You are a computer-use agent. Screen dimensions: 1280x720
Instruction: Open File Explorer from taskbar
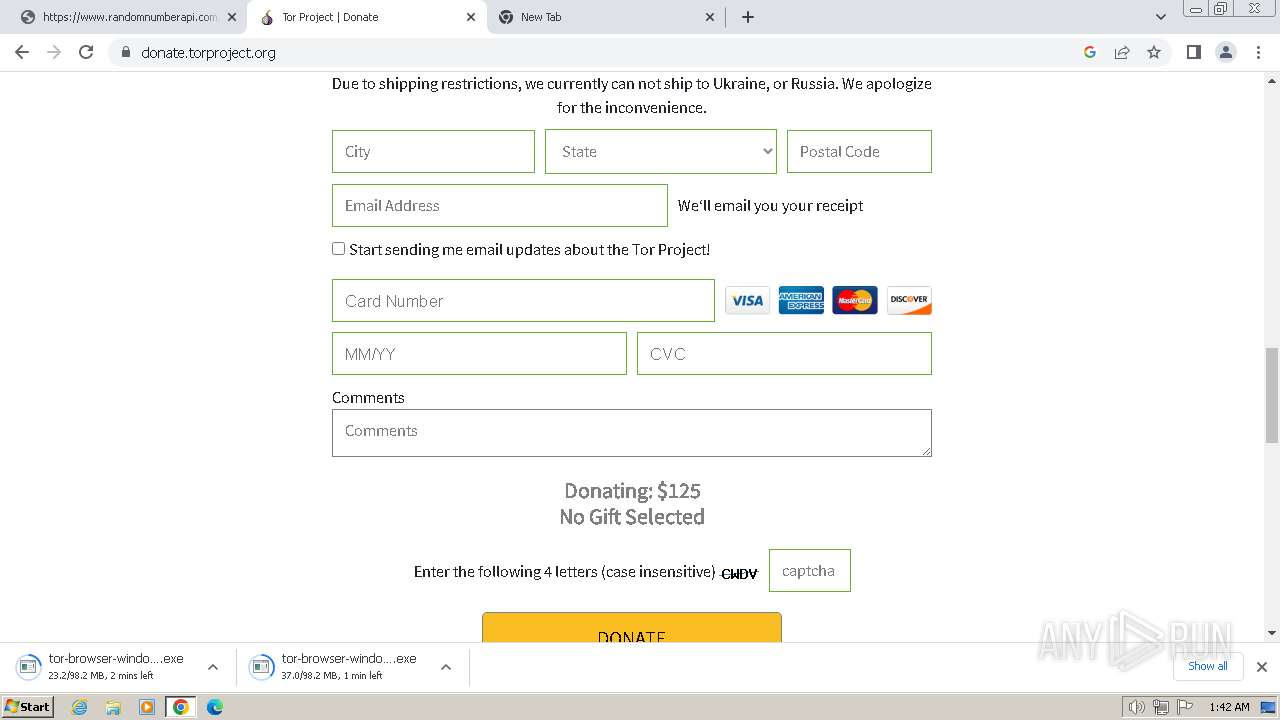pyautogui.click(x=113, y=707)
